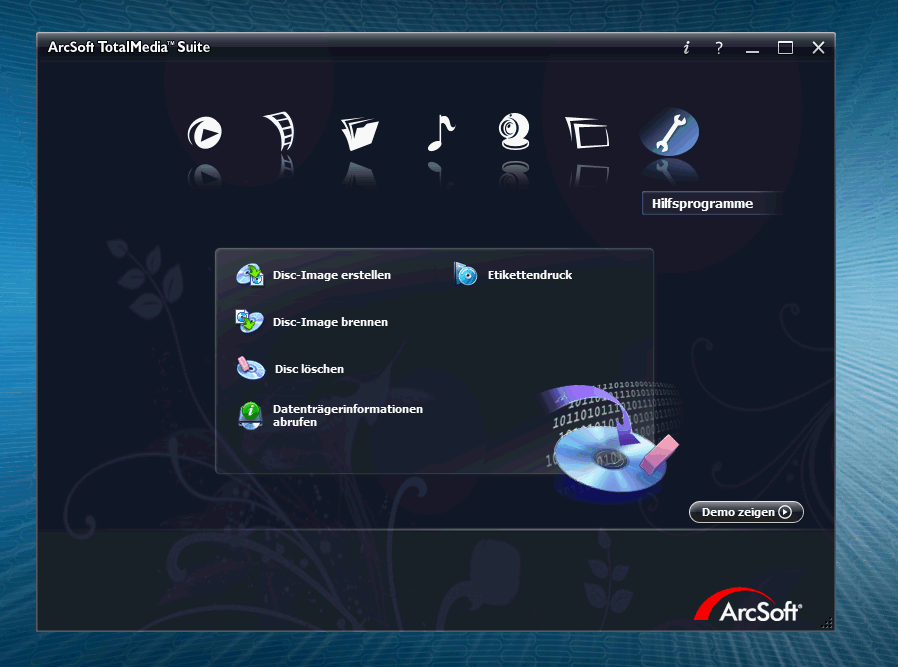Select the music note category icon
898x667 pixels.
[x=441, y=132]
